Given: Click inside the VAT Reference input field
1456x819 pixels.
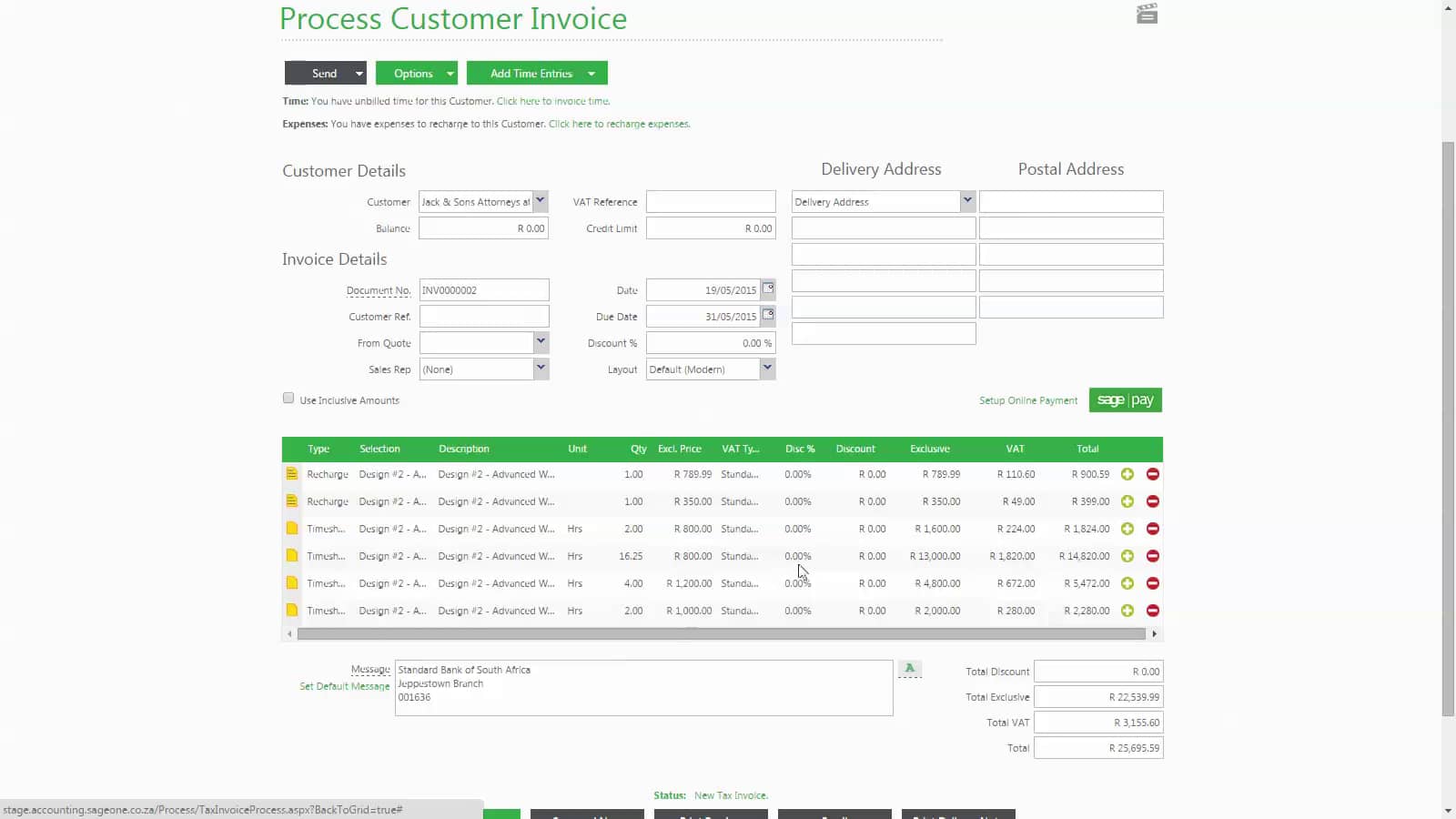Looking at the screenshot, I should pos(710,201).
